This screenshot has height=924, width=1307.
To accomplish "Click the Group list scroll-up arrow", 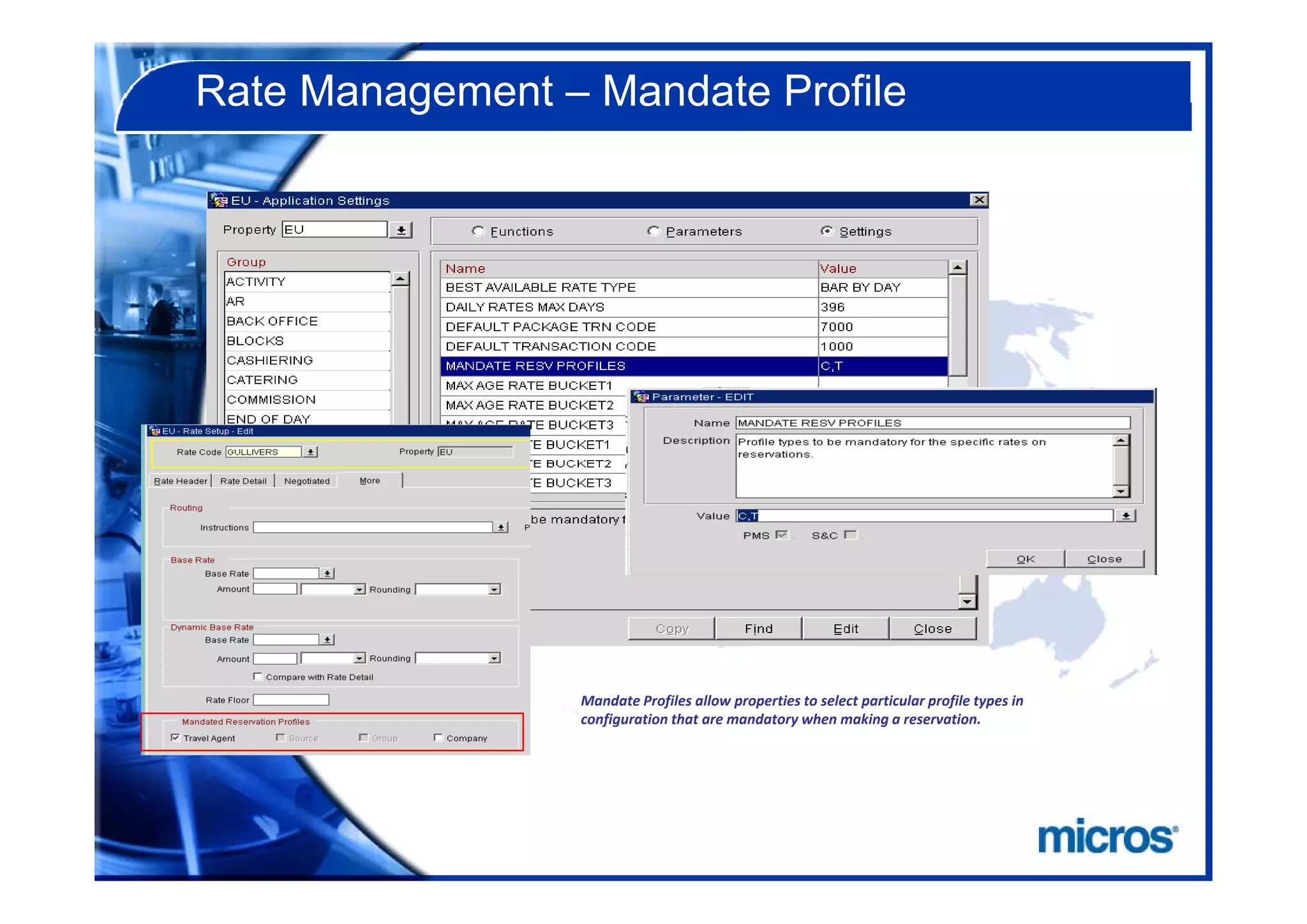I will [x=400, y=279].
